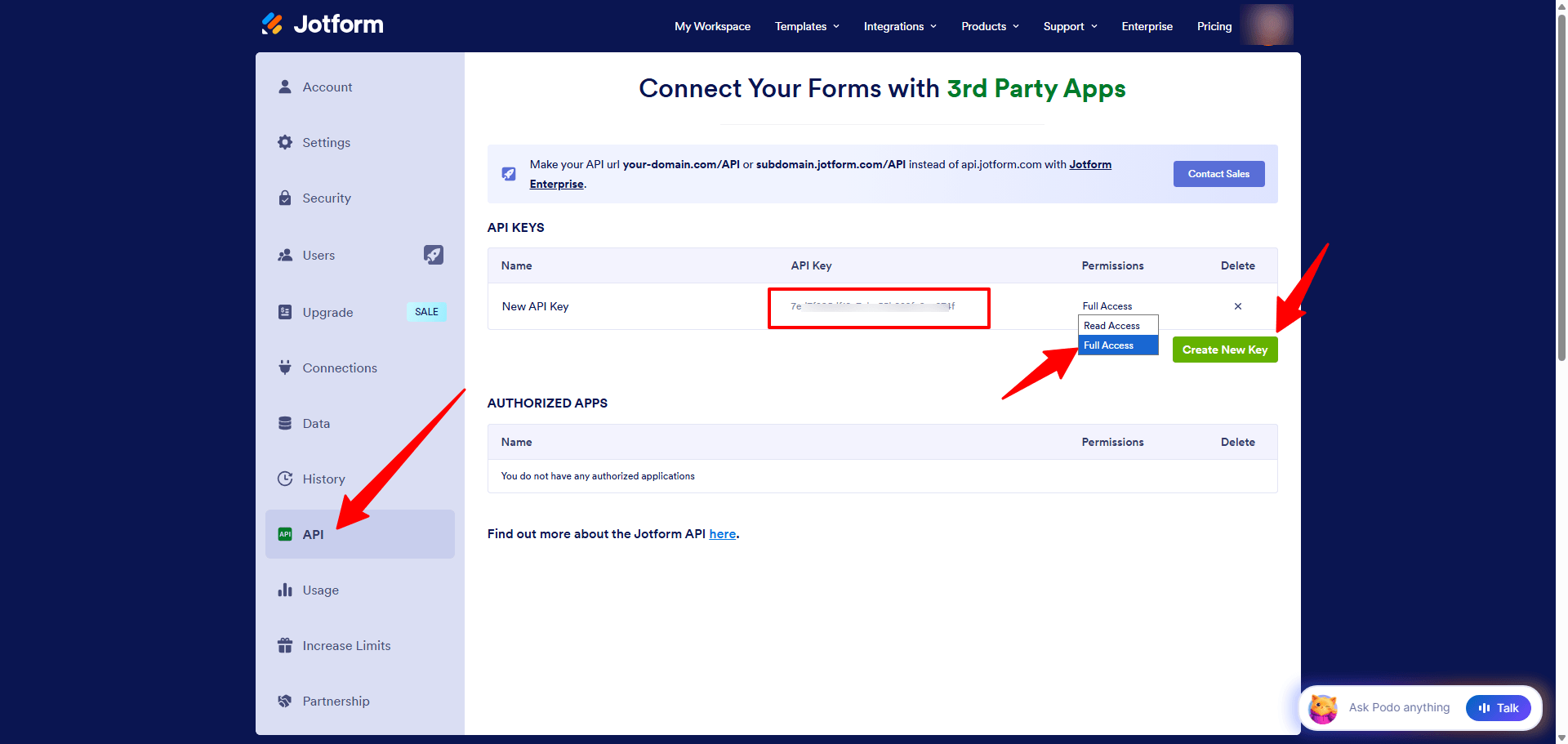Click the Create New Key button
This screenshot has height=744, width=1568.
coord(1225,350)
